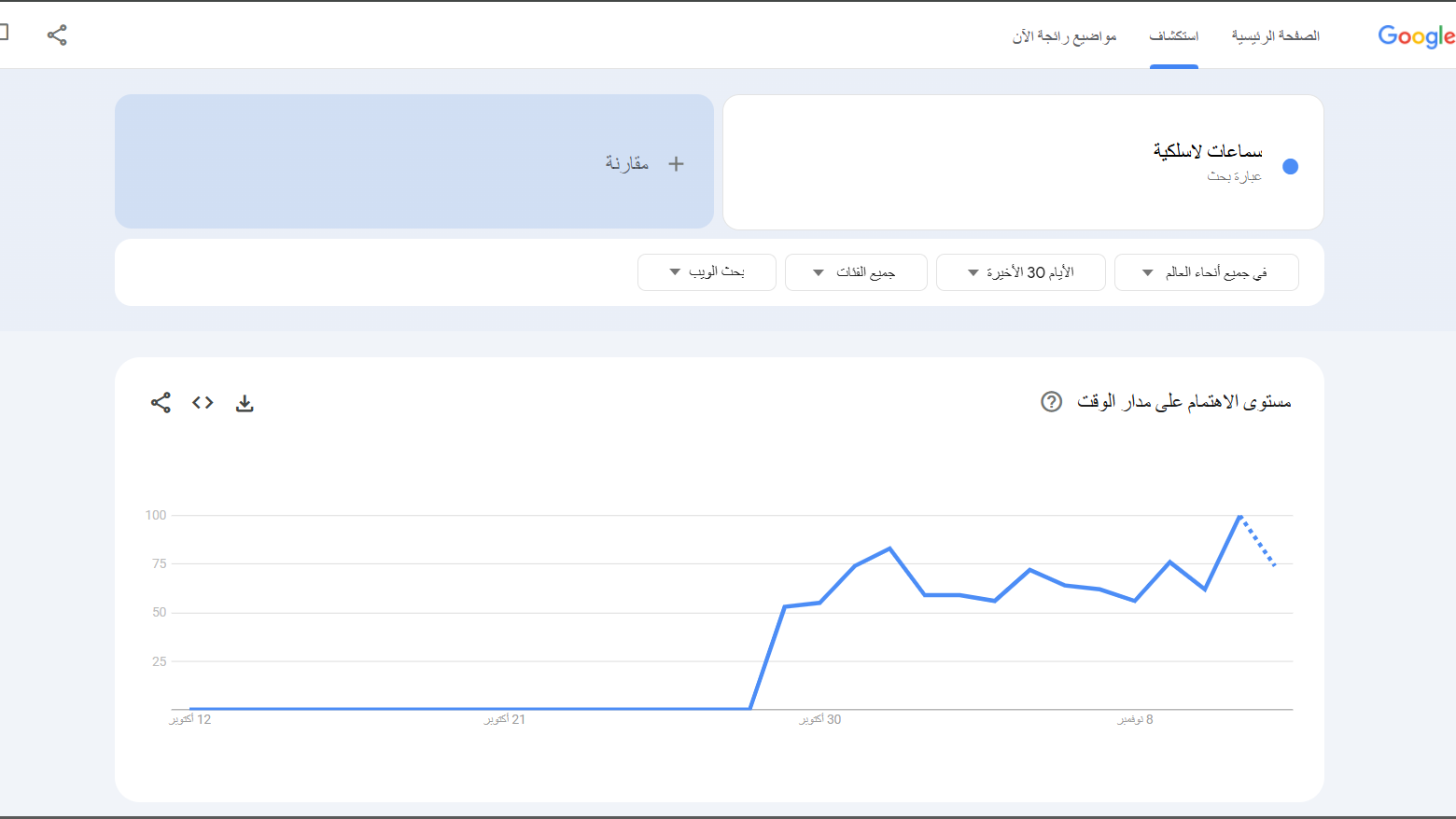Open the بحث الويب search type dropdown

[707, 271]
